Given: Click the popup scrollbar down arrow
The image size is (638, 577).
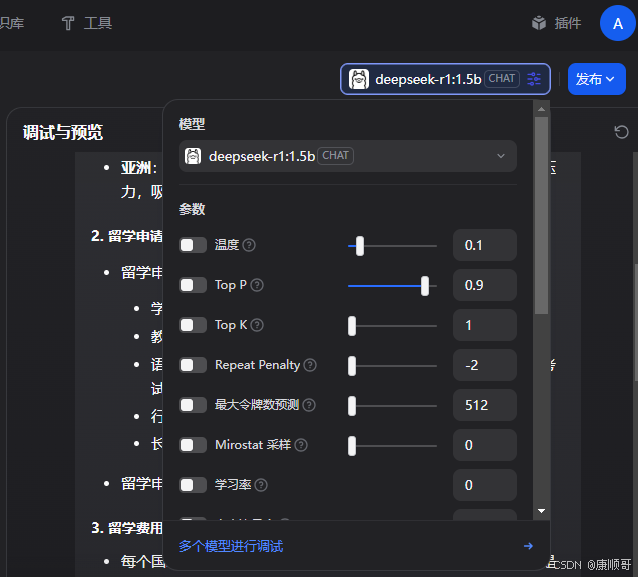Looking at the screenshot, I should (541, 511).
